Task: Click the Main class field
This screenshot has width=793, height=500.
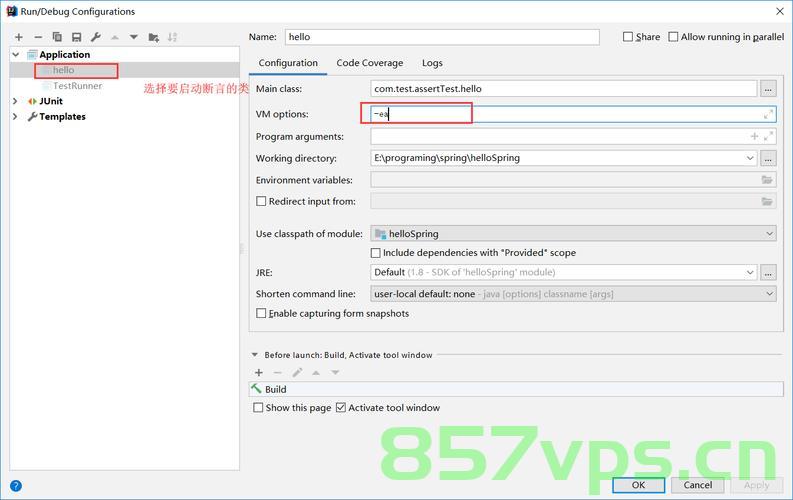Action: pyautogui.click(x=564, y=88)
